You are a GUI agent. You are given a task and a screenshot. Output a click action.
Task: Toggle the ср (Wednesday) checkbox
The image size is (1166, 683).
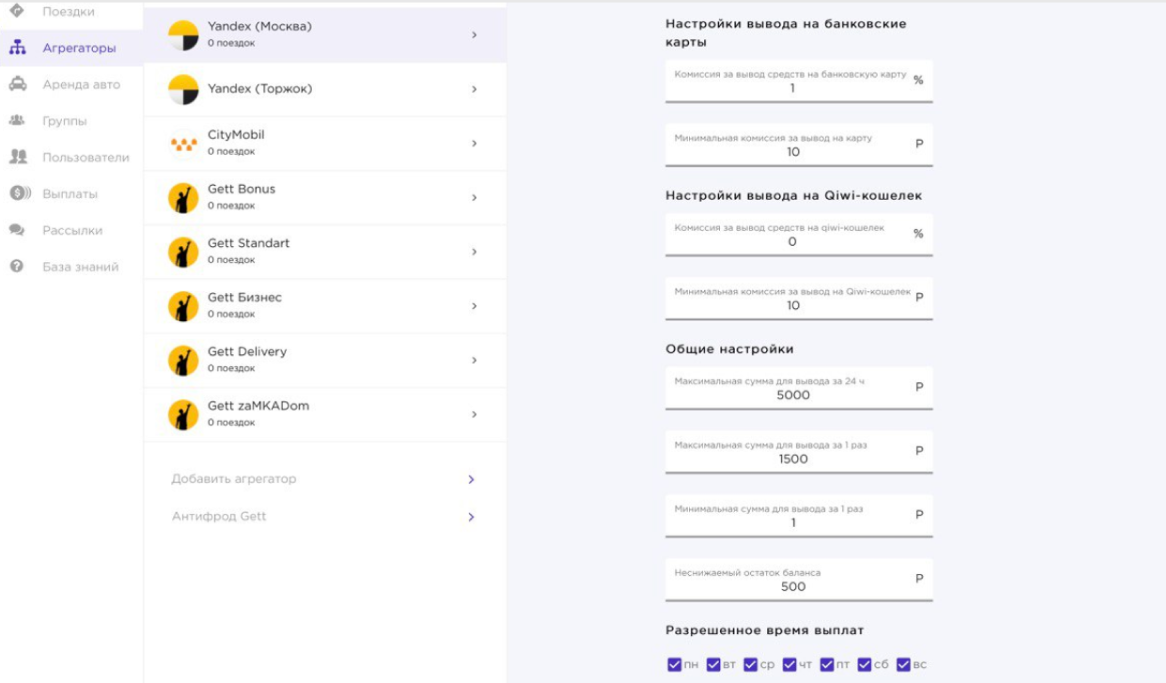[751, 665]
